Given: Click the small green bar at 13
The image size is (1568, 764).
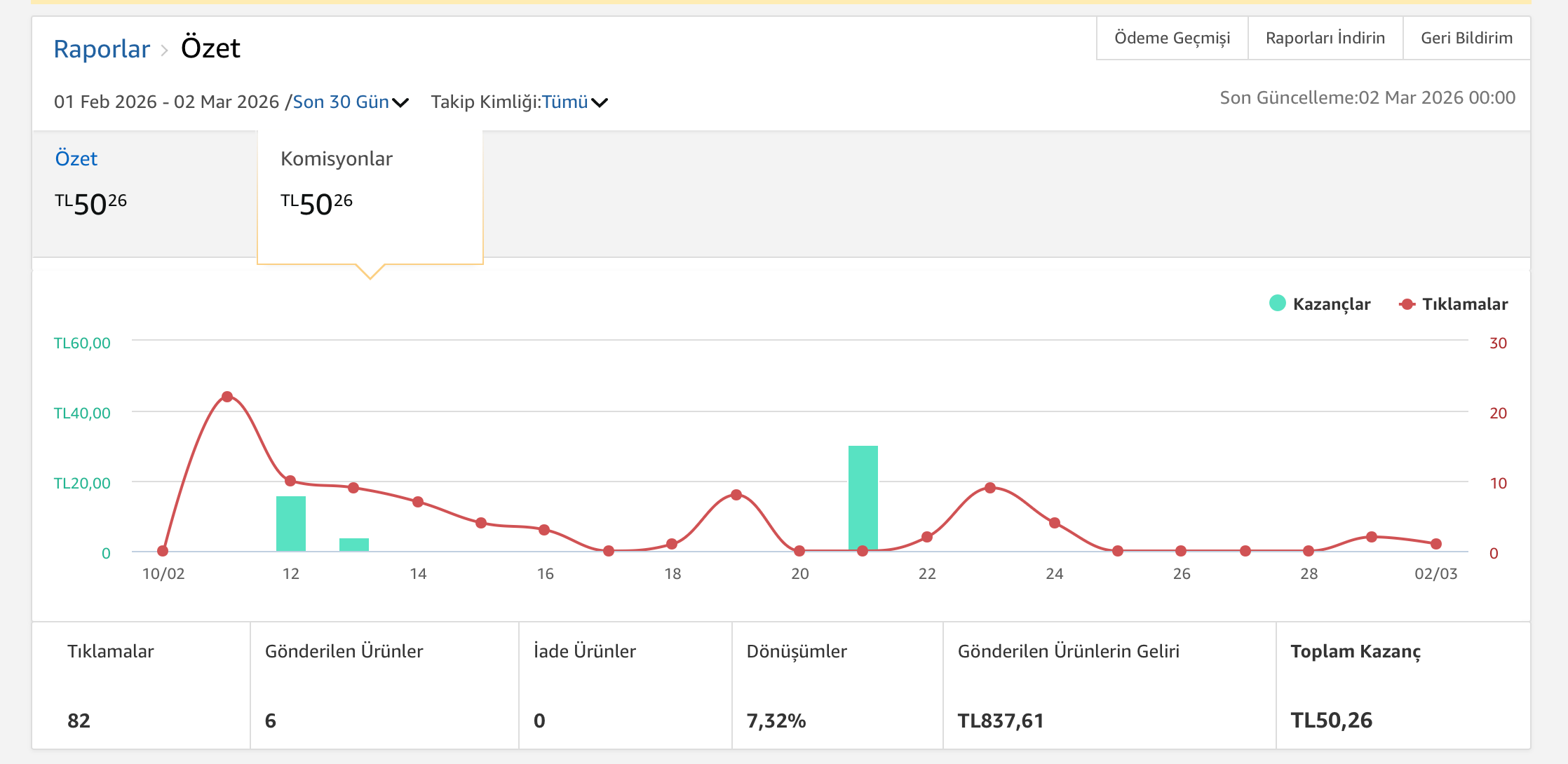Looking at the screenshot, I should (354, 545).
